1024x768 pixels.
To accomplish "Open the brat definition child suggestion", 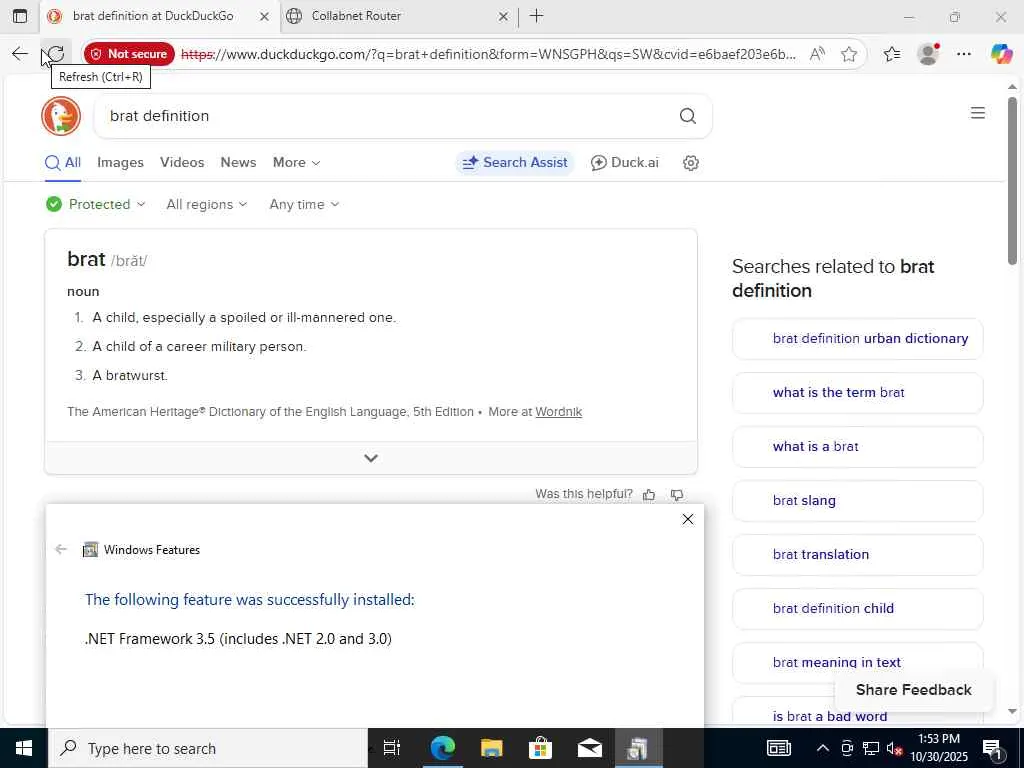I will tap(857, 609).
